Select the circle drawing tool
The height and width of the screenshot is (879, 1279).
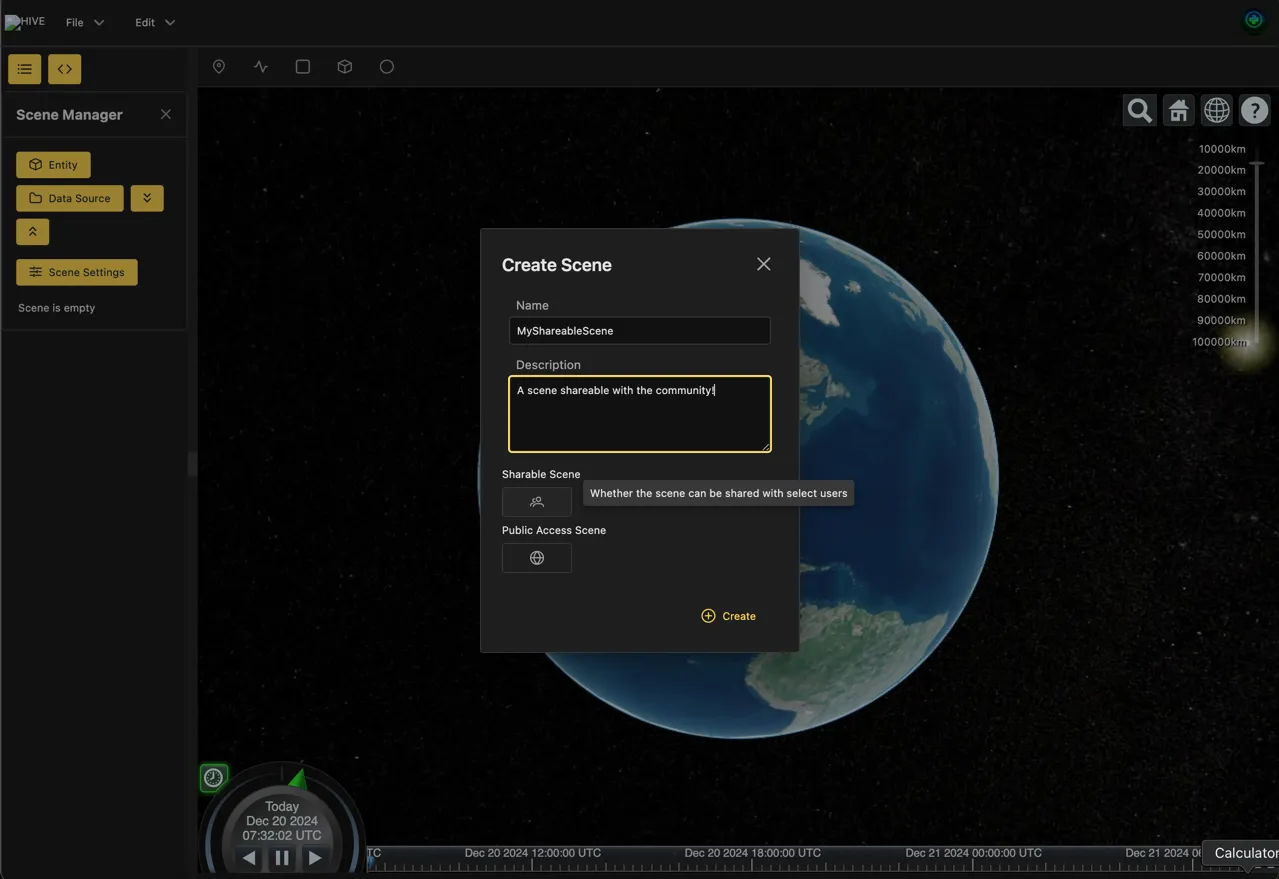[386, 66]
